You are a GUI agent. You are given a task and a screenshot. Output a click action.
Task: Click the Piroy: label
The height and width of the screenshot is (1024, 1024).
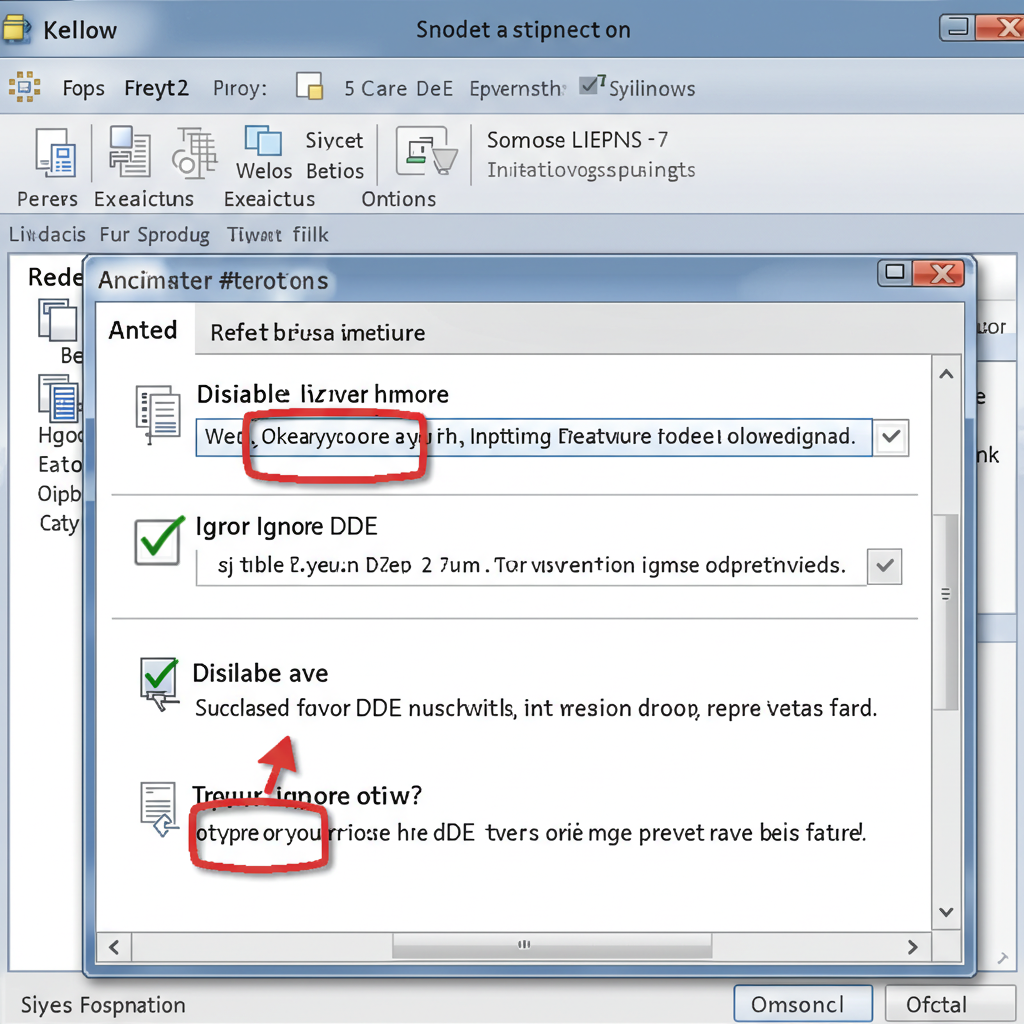(x=240, y=88)
